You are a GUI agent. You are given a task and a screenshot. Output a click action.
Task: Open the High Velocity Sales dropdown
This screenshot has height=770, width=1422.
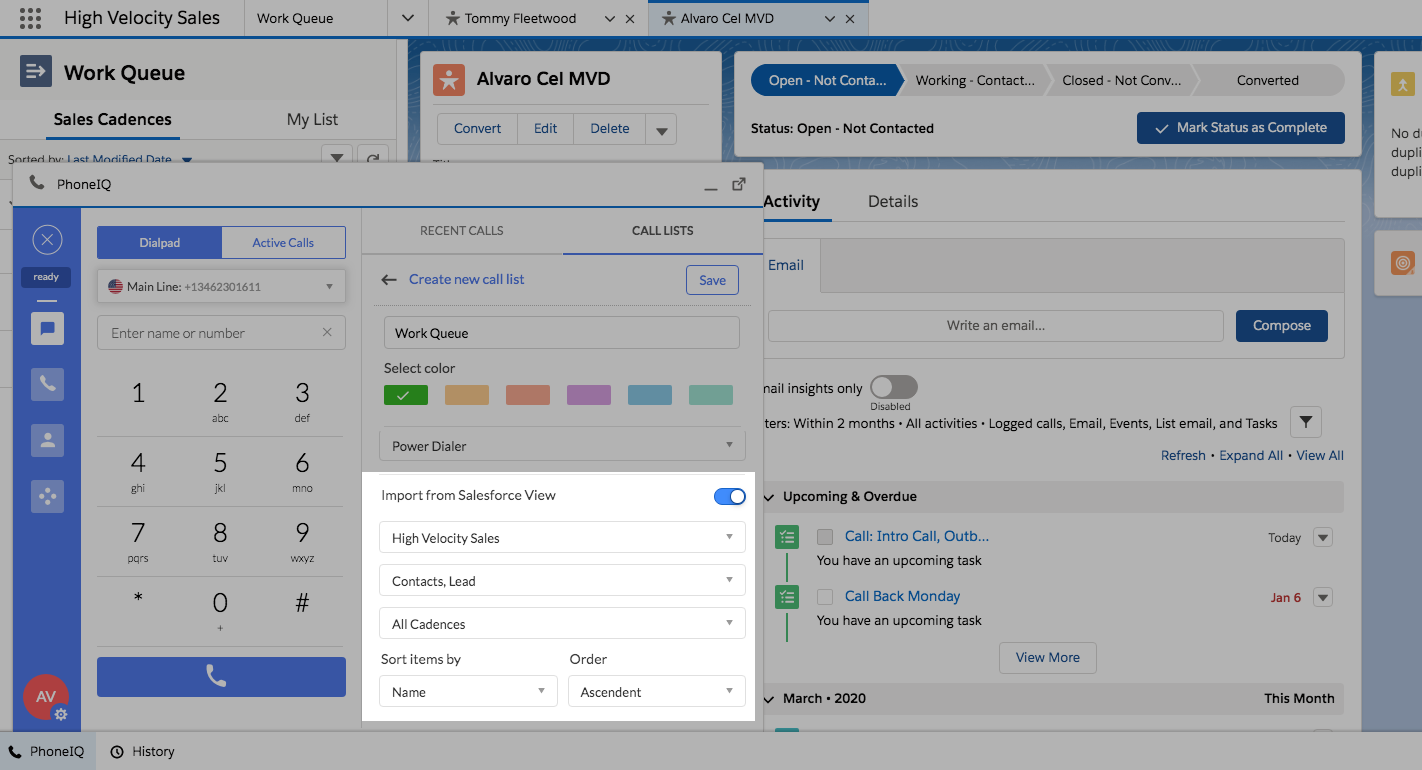tap(562, 538)
